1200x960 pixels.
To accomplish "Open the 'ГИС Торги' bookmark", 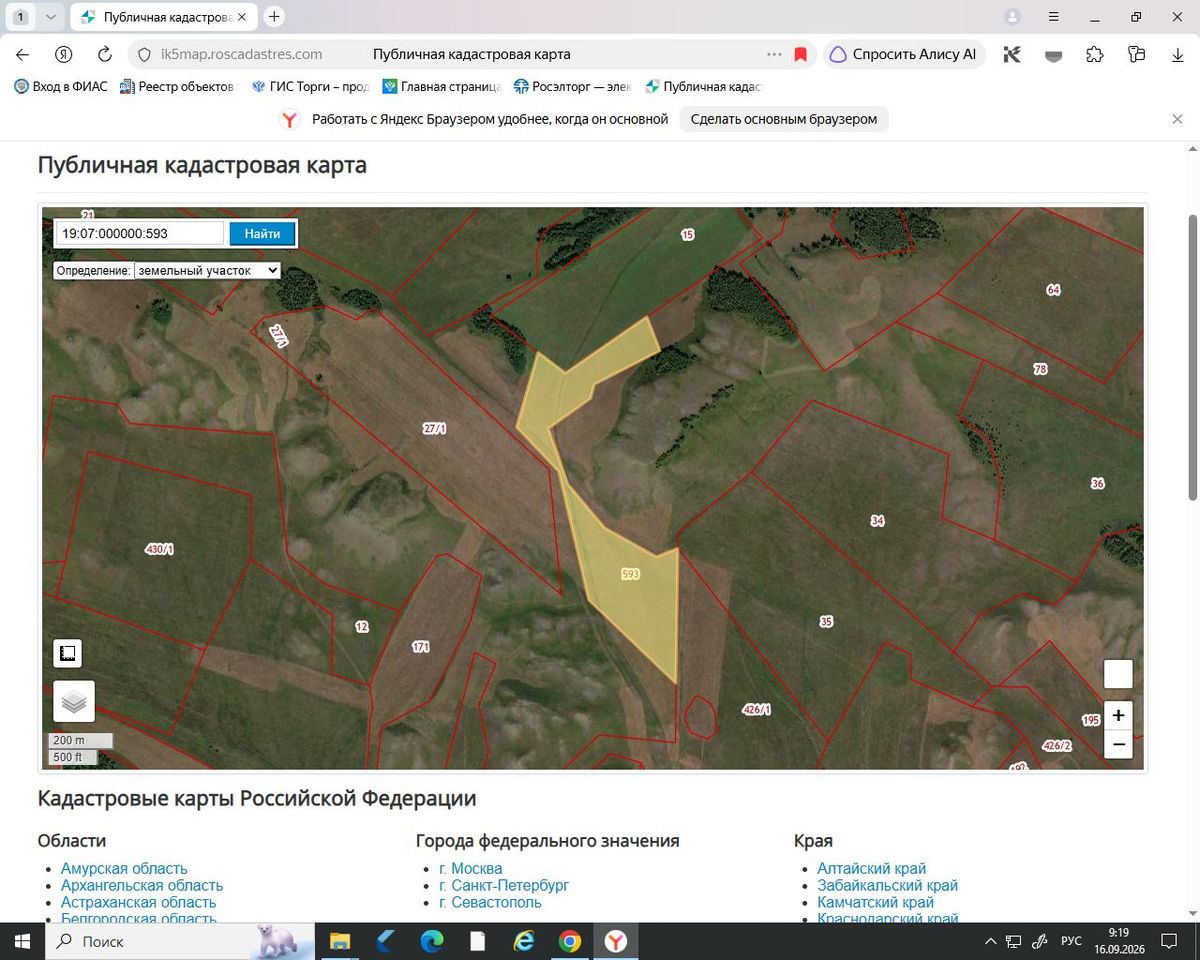I will click(x=311, y=87).
